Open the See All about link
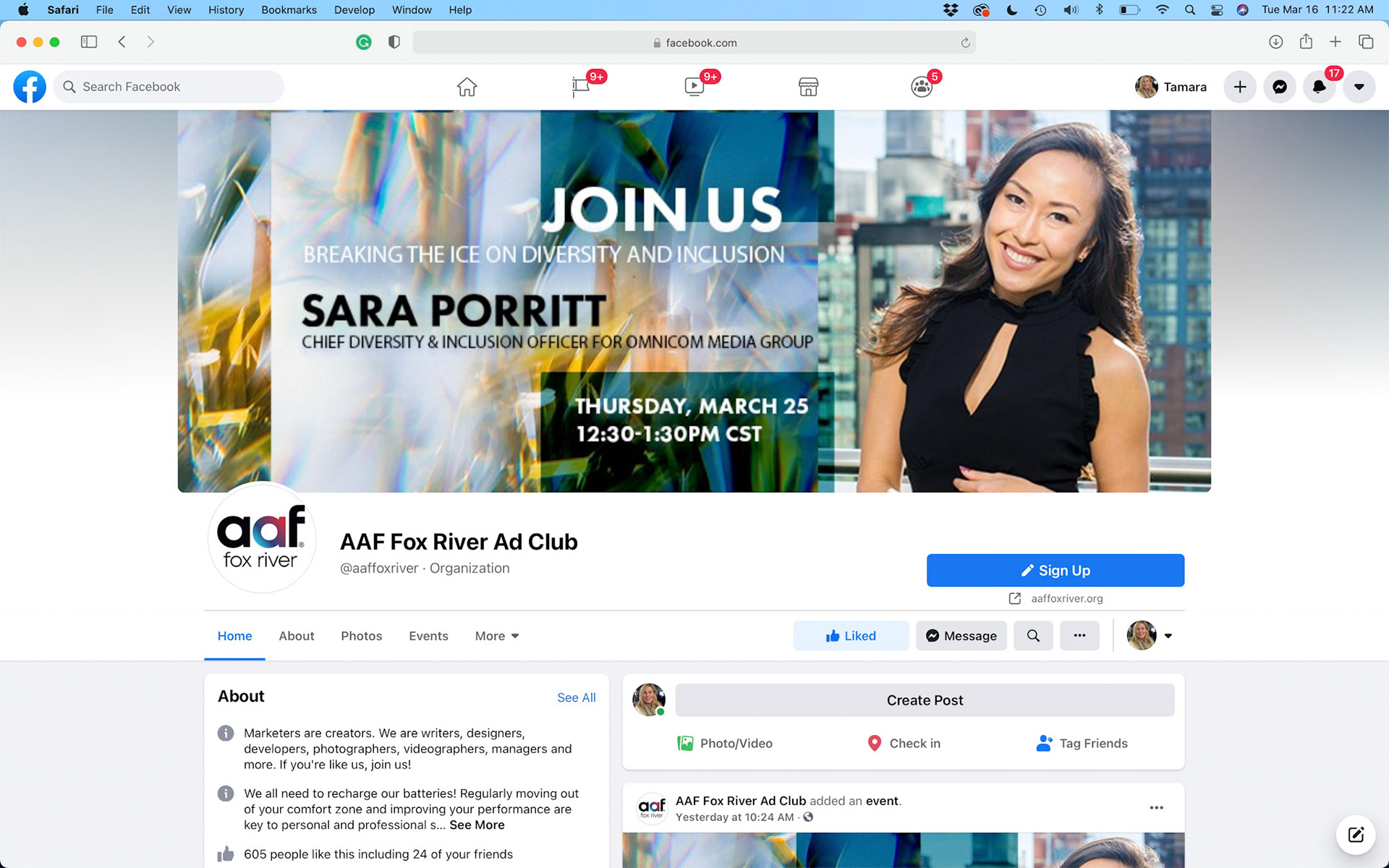Screen dimensions: 1389x868 tap(576, 697)
